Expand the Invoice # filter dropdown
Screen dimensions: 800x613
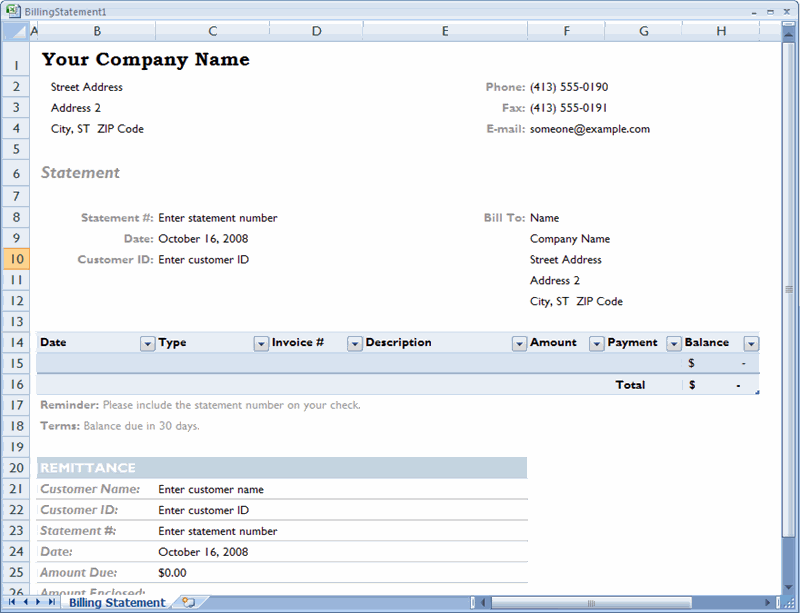(x=354, y=344)
